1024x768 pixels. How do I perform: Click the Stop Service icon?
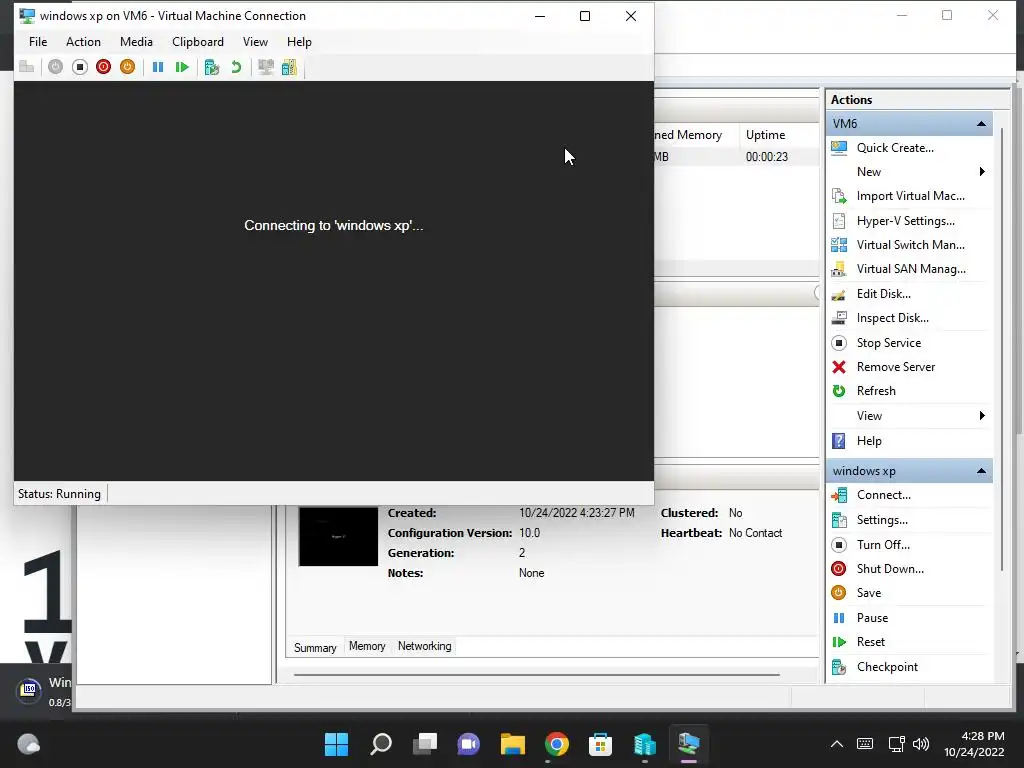(x=839, y=343)
